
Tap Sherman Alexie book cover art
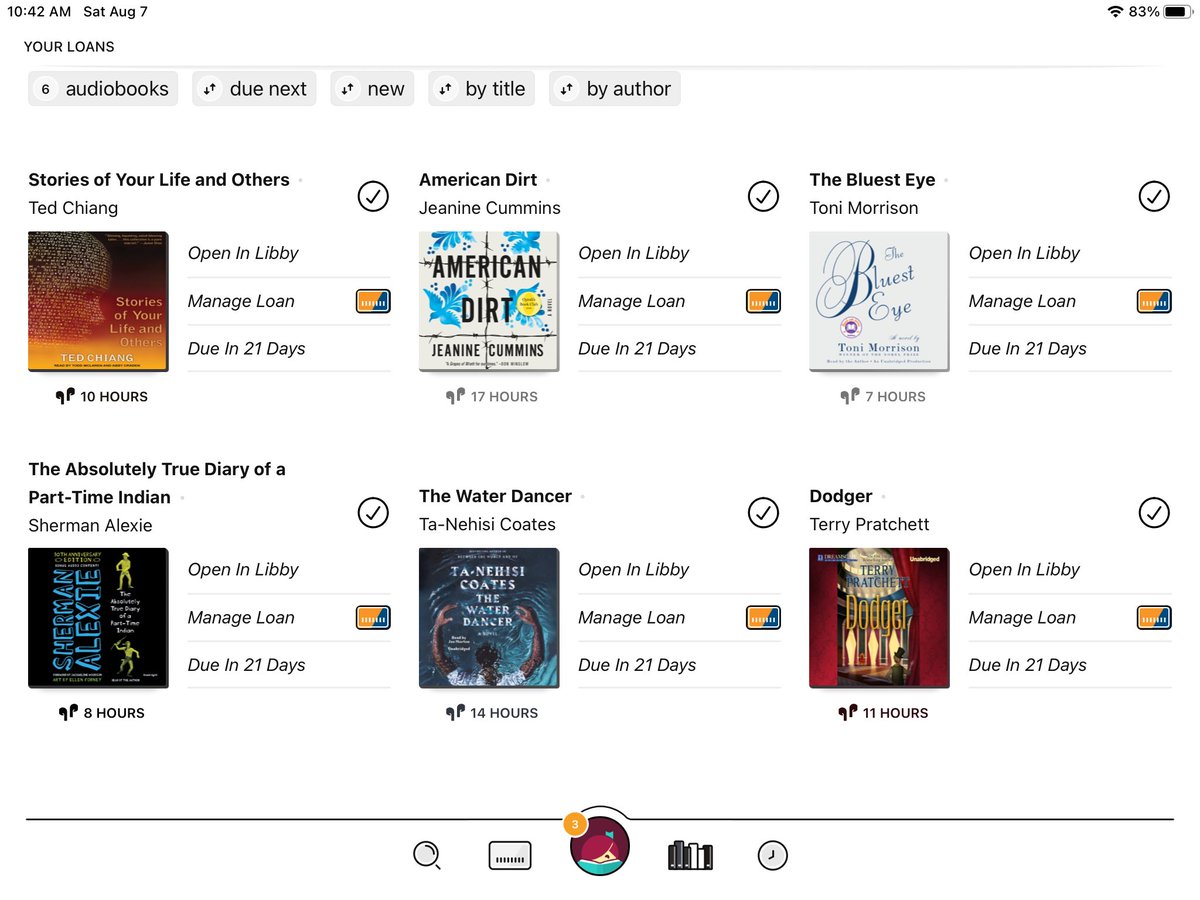(x=98, y=618)
